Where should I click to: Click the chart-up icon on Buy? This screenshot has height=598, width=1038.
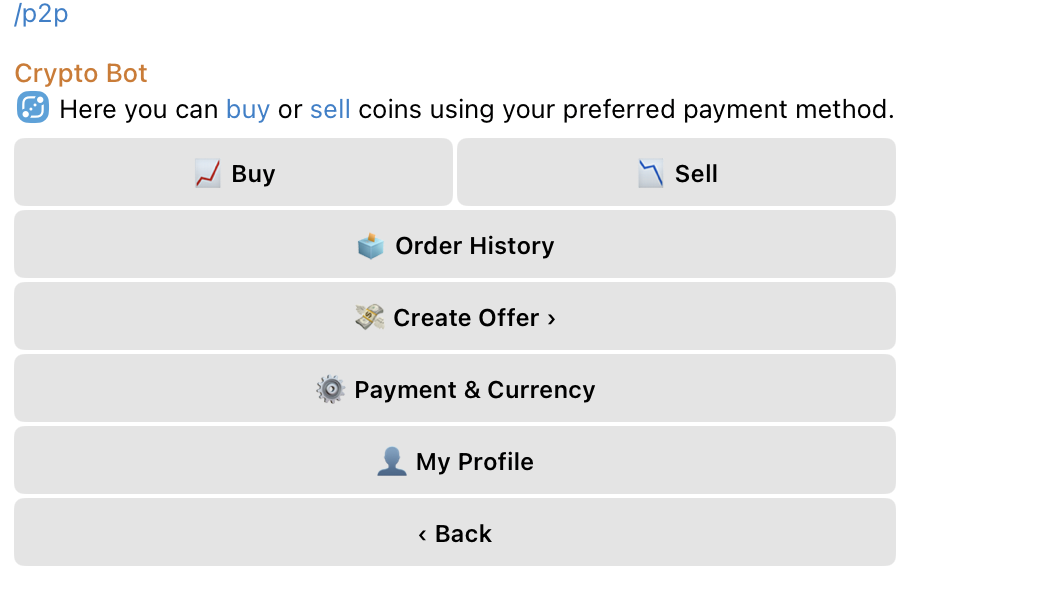pyautogui.click(x=208, y=174)
